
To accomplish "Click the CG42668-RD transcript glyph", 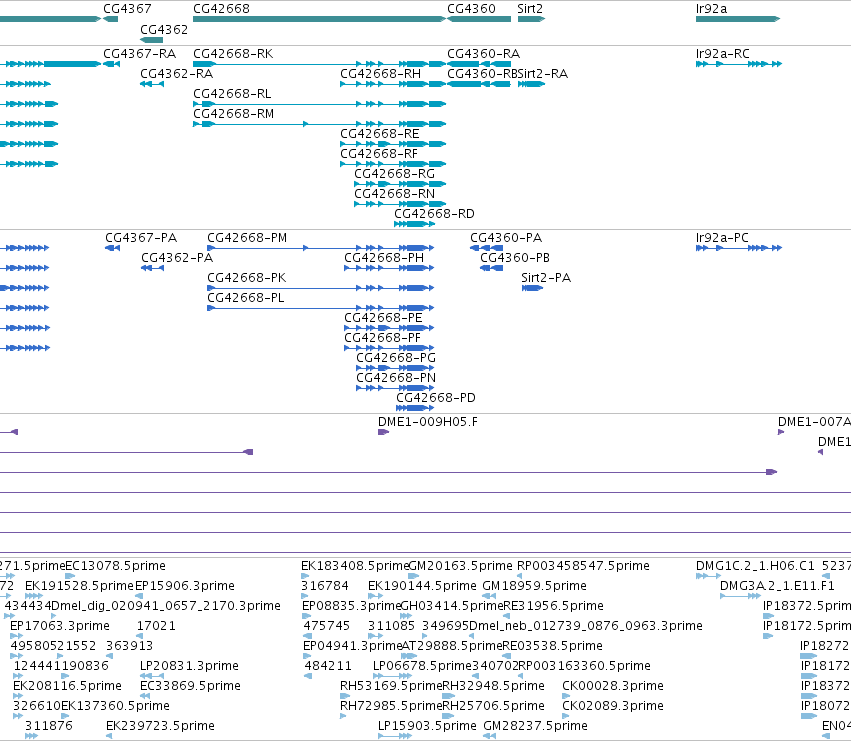I will 415,224.
